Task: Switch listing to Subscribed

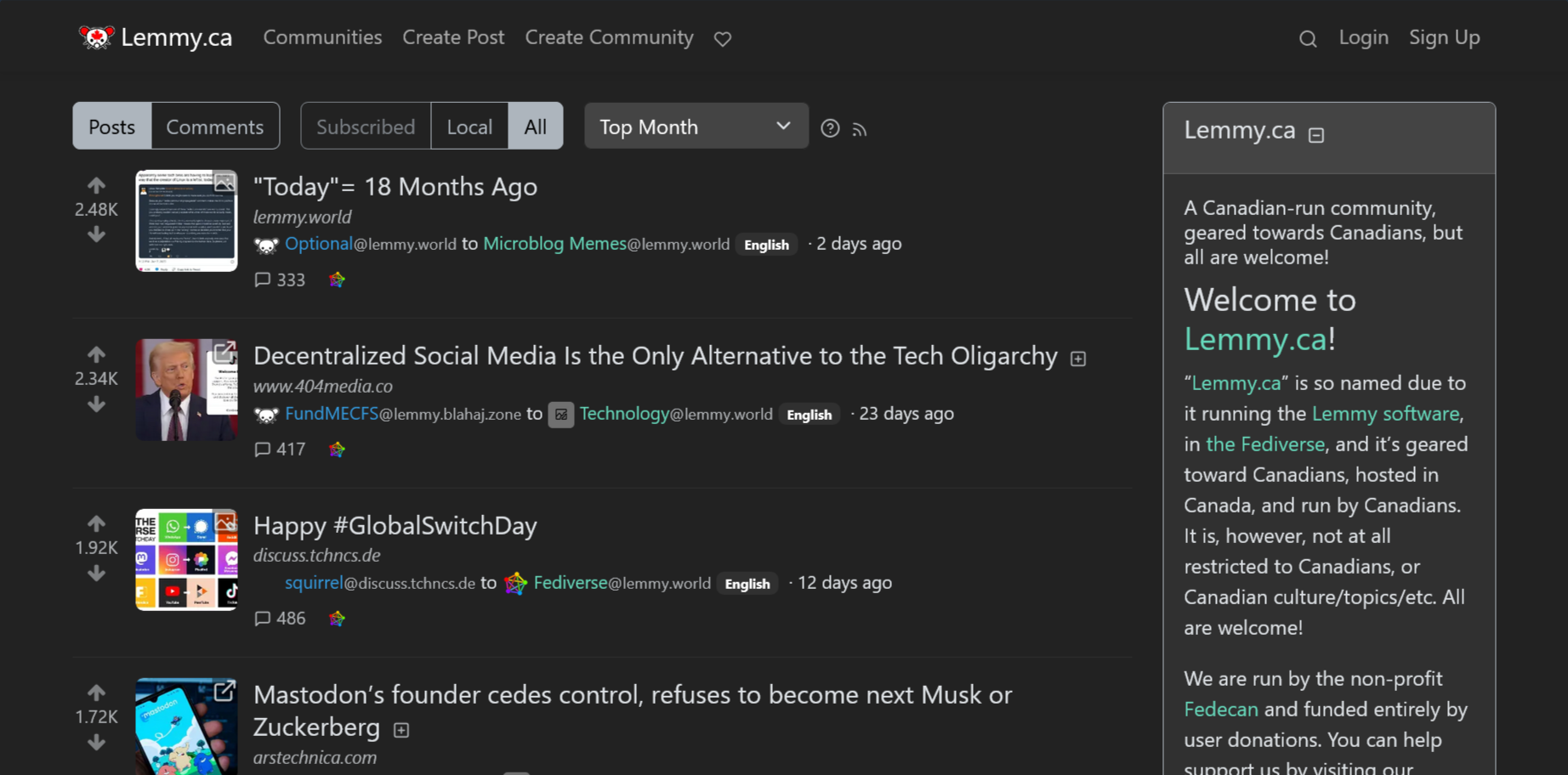Action: (366, 126)
